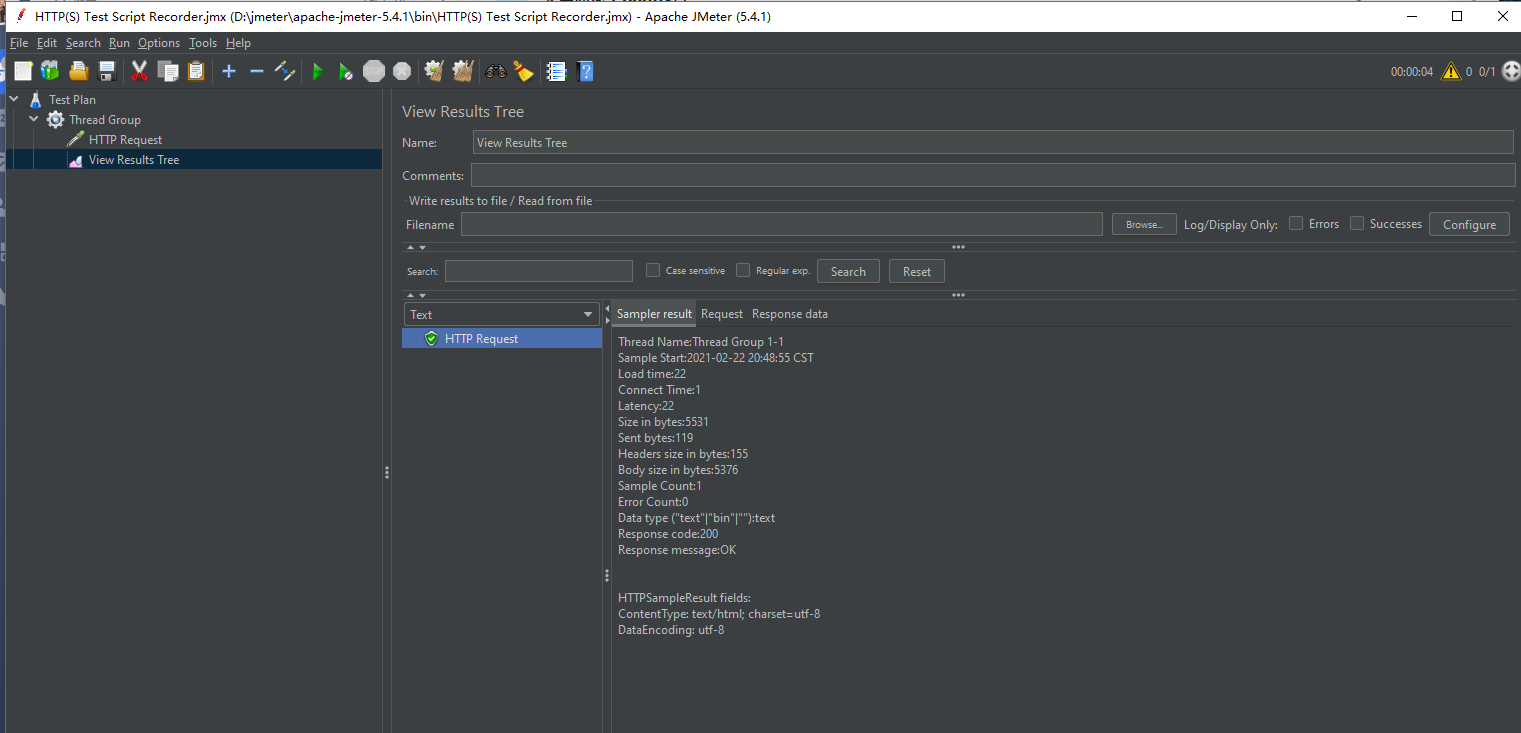
Task: Click the 'Response message:OK' line
Action: click(677, 550)
